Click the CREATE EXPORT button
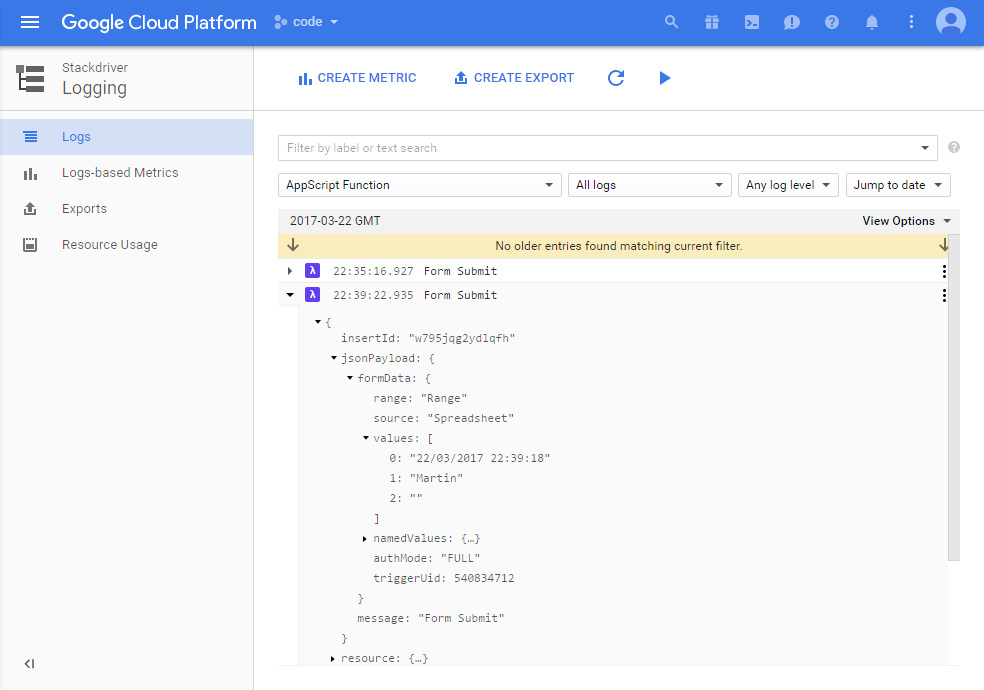Screen dimensions: 984x690 [x=514, y=78]
